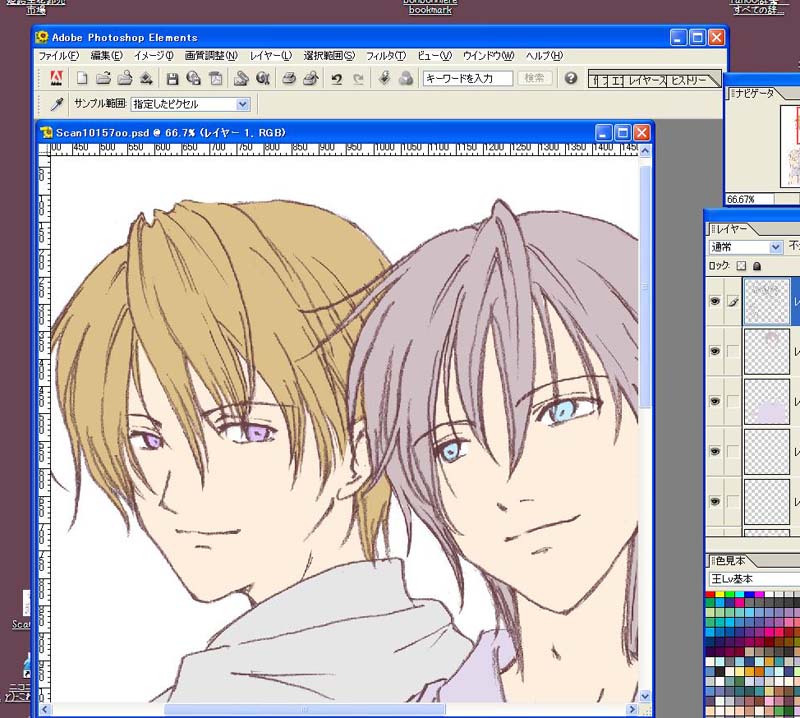The height and width of the screenshot is (718, 800).
Task: Open the レイヤース tab in palette well
Action: tap(646, 80)
